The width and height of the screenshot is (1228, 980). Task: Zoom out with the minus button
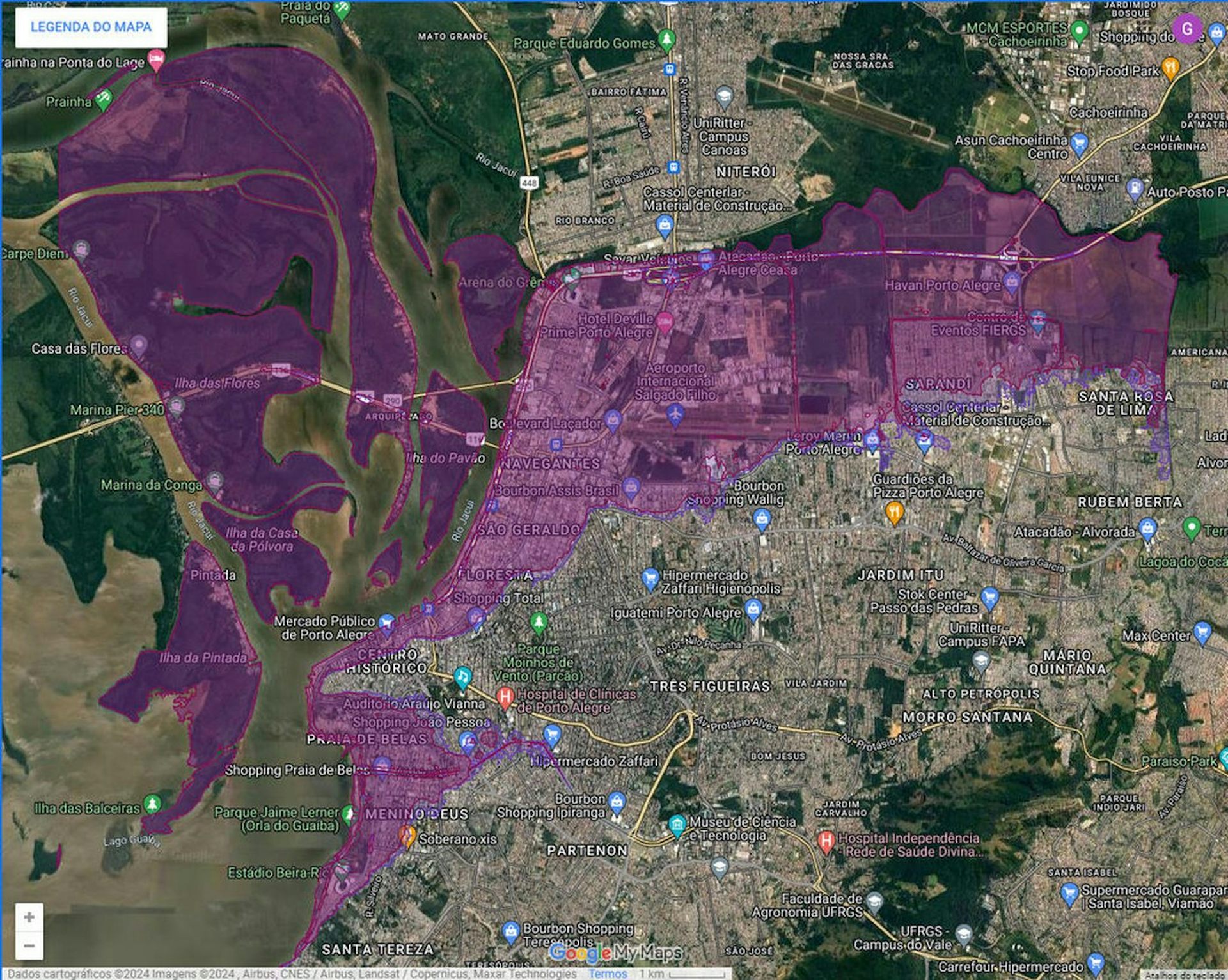click(x=29, y=945)
